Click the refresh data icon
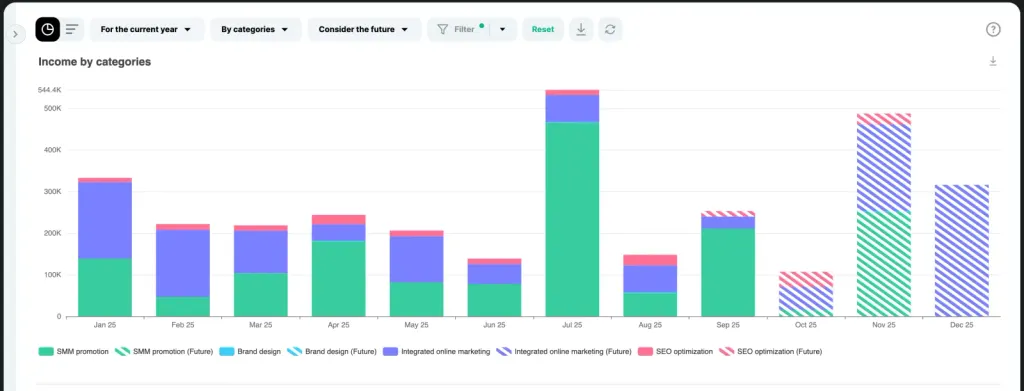Viewport: 1024px width, 391px height. pos(610,29)
